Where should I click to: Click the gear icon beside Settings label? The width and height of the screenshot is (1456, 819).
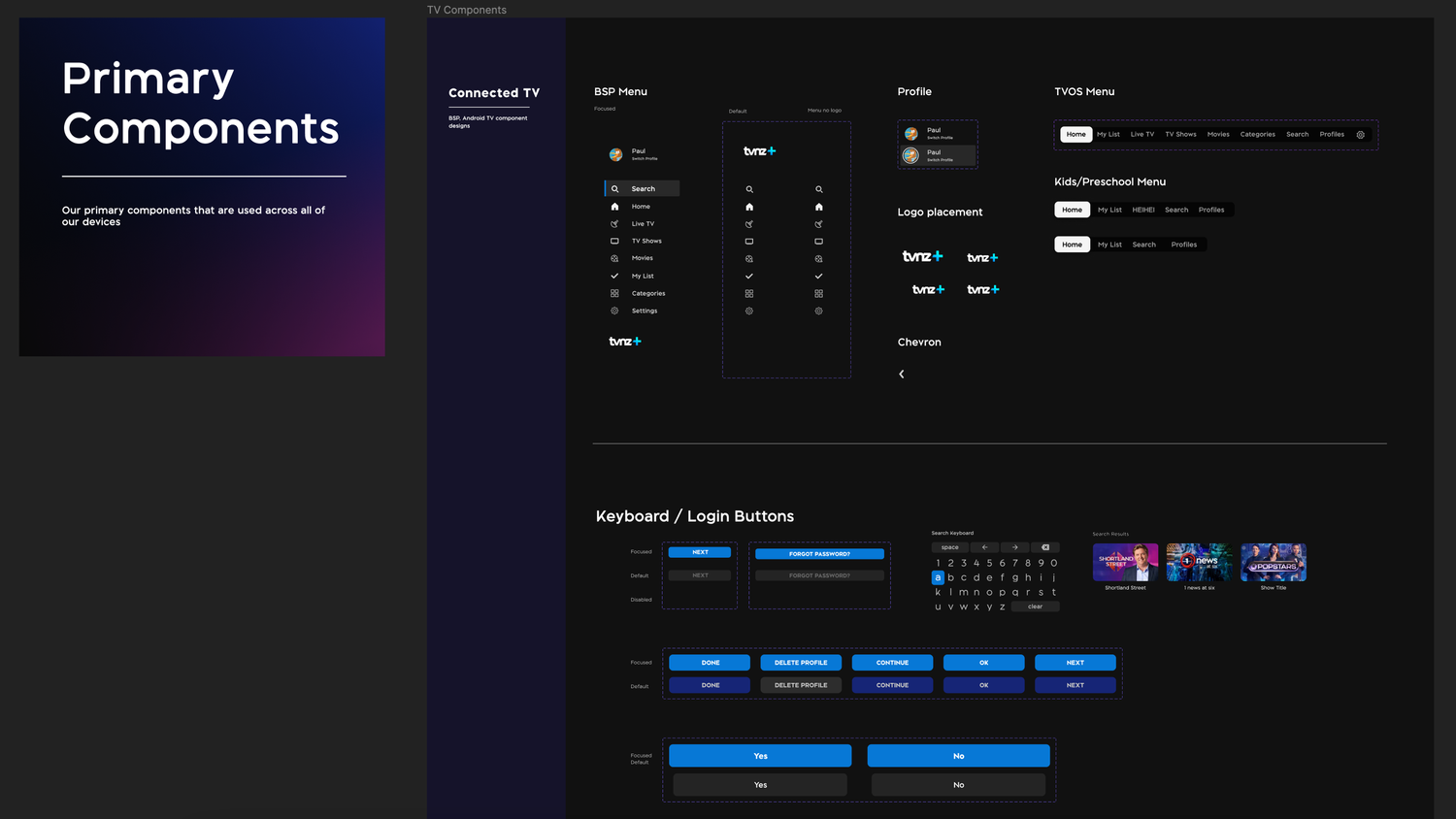point(614,311)
